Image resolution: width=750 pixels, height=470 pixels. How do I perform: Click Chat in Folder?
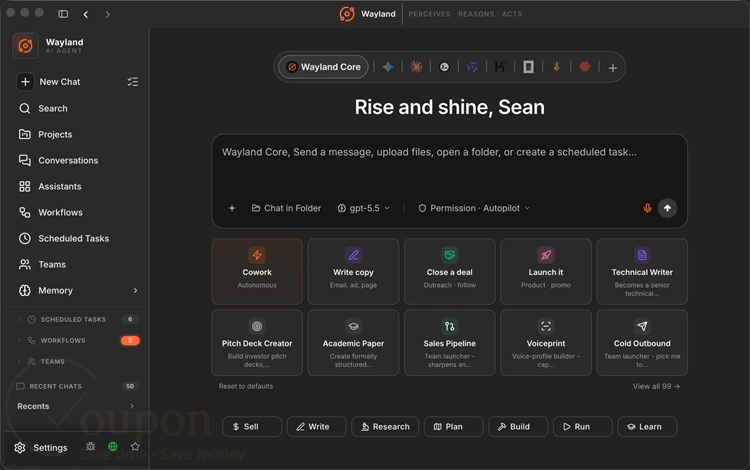(287, 208)
